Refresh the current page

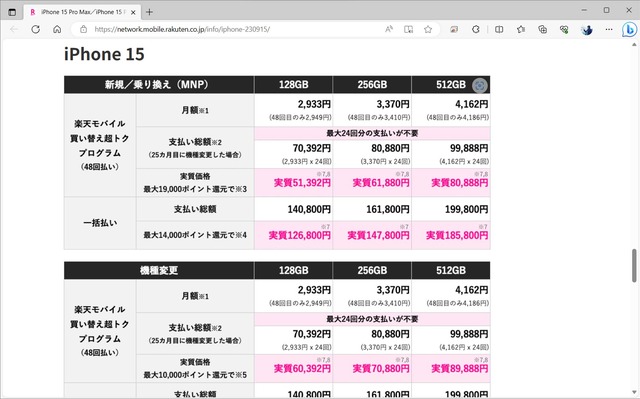(x=36, y=29)
